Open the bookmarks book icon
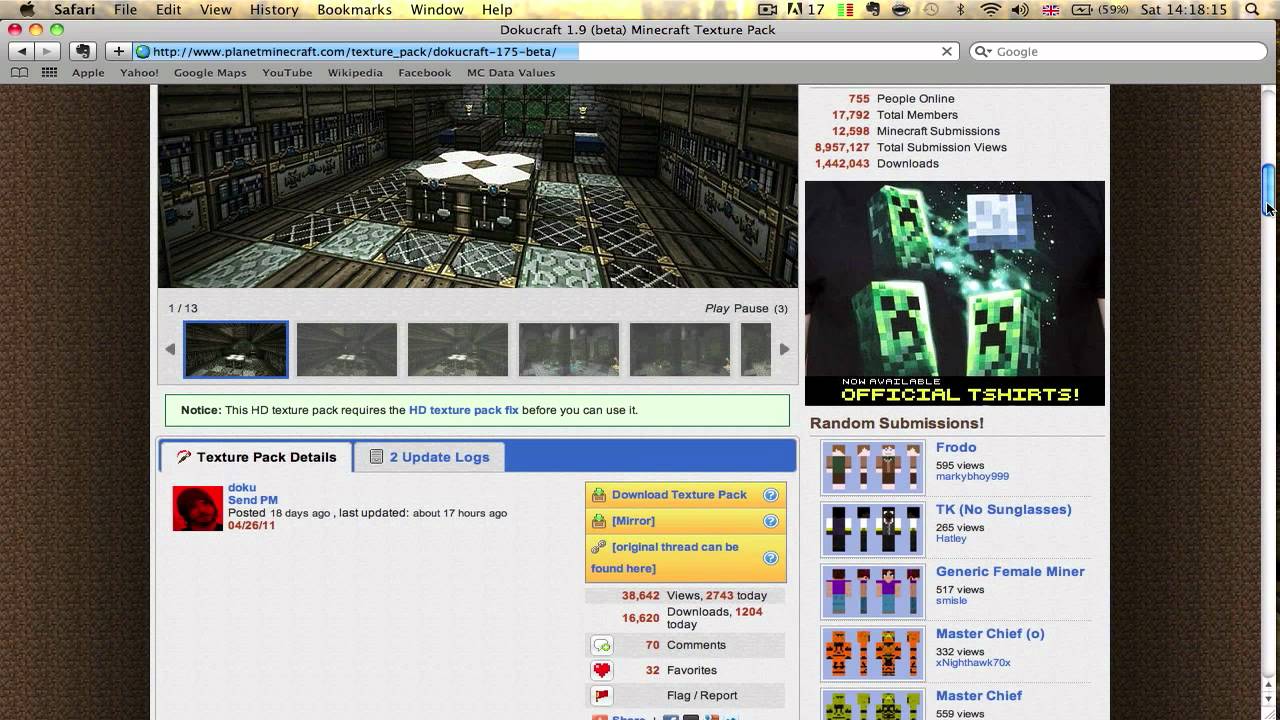The height and width of the screenshot is (720, 1280). pyautogui.click(x=19, y=72)
